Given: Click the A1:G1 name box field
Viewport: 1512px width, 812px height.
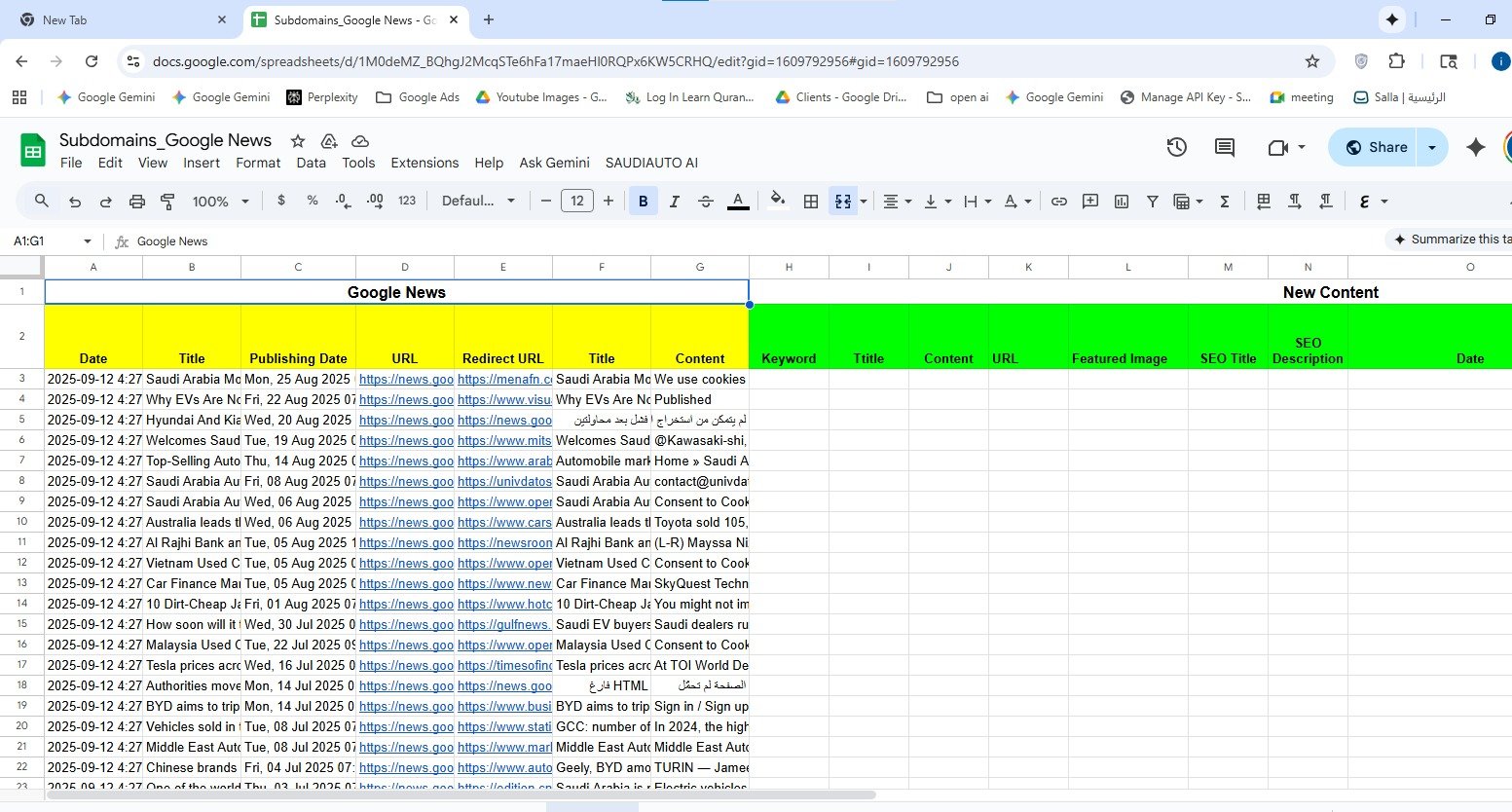Looking at the screenshot, I should click(44, 241).
